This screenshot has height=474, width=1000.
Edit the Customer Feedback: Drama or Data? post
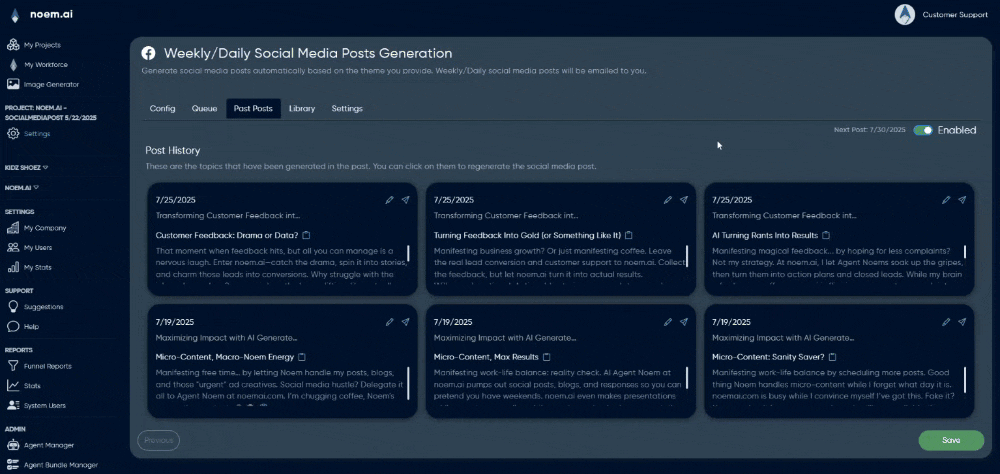(x=390, y=200)
